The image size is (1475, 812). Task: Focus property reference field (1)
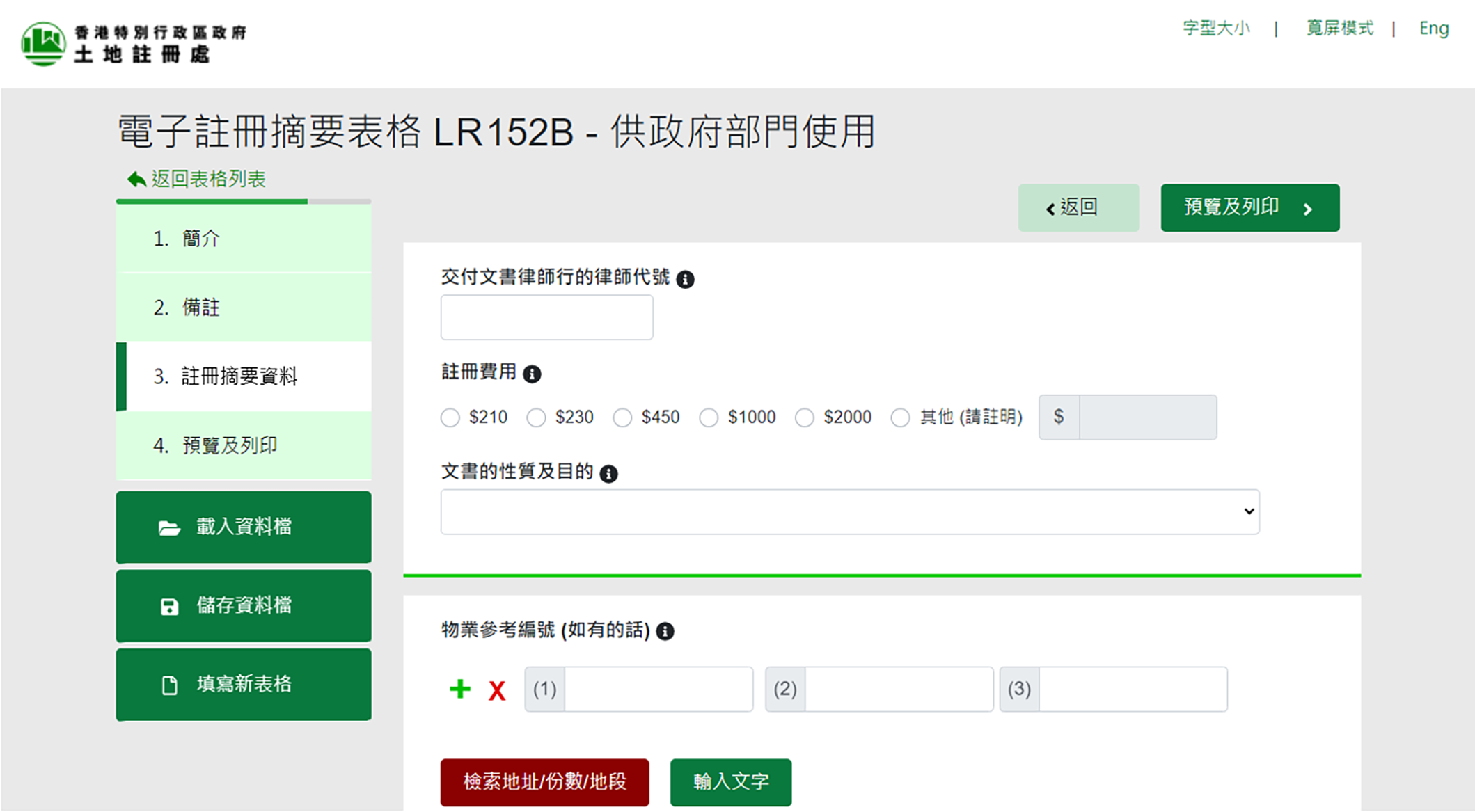(658, 689)
